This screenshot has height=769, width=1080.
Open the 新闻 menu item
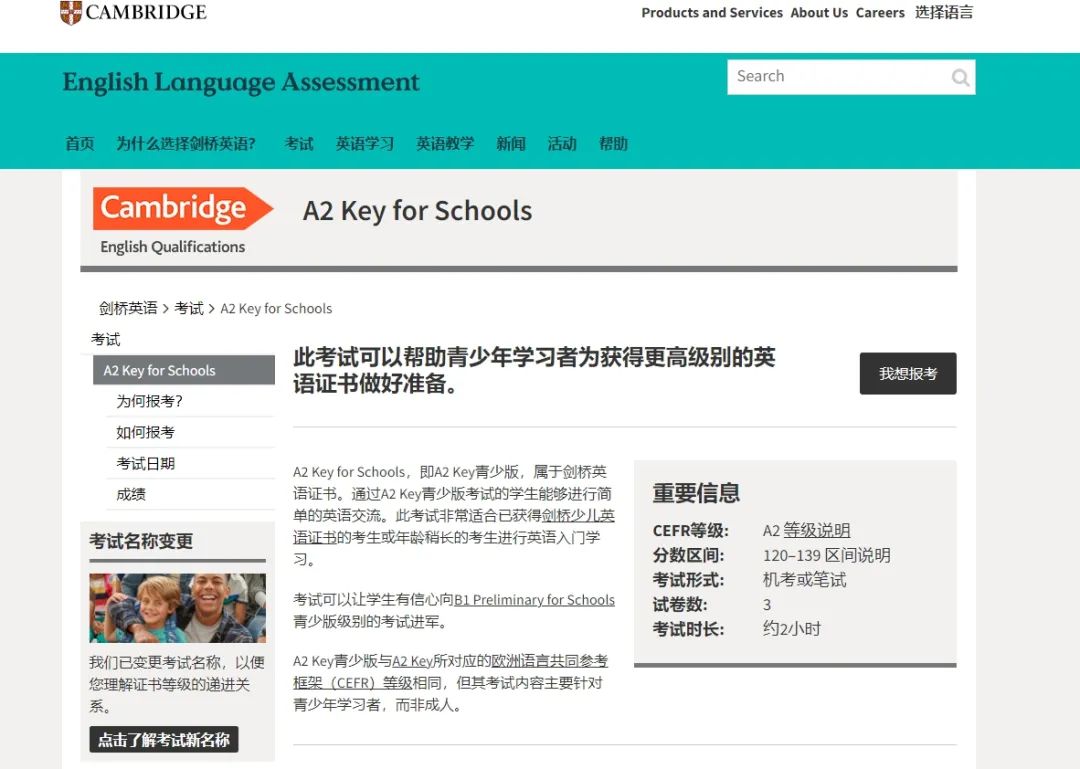[x=510, y=143]
